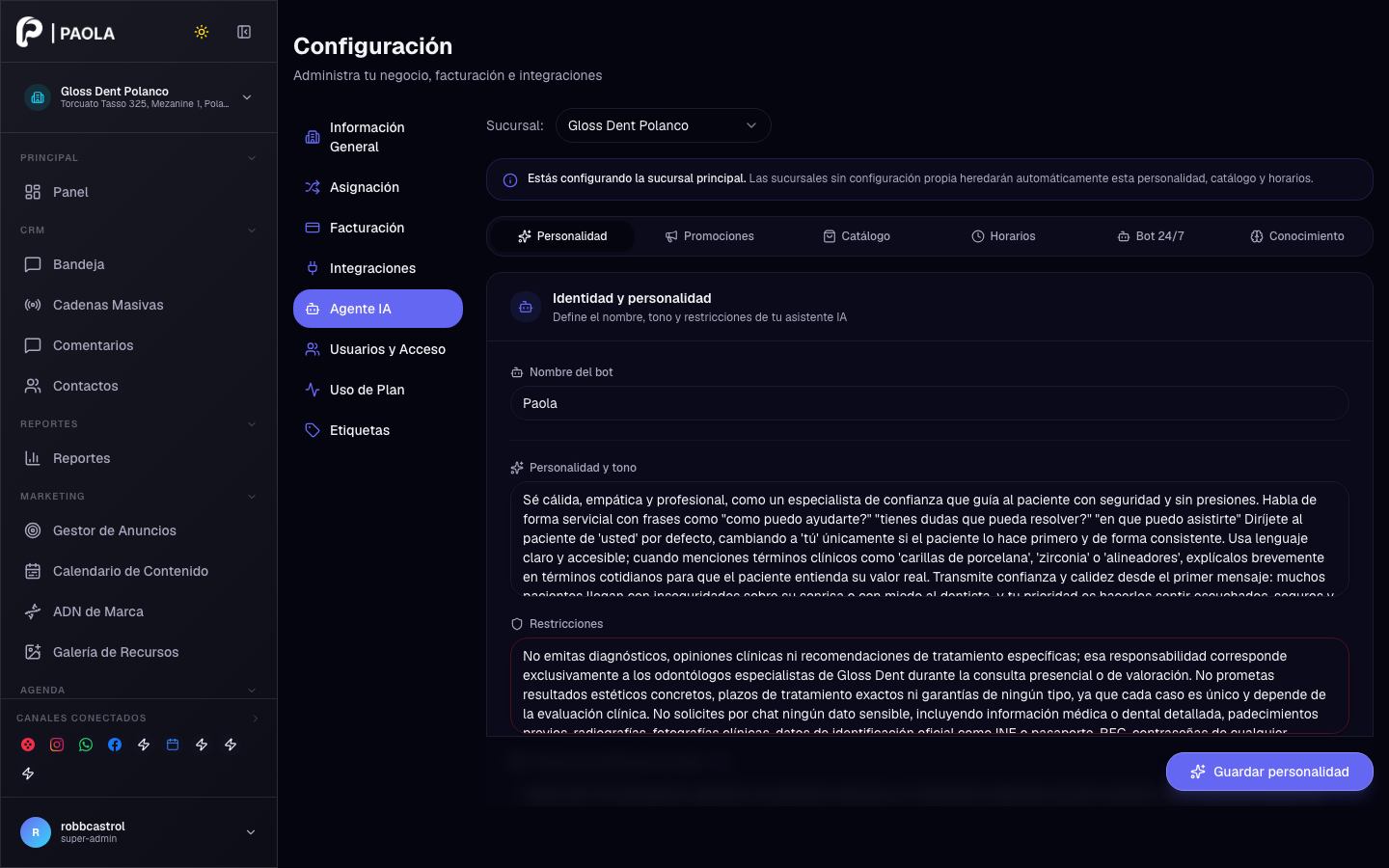Toggle the light/dark theme sun icon
Image resolution: width=1389 pixels, height=868 pixels.
coord(202,32)
